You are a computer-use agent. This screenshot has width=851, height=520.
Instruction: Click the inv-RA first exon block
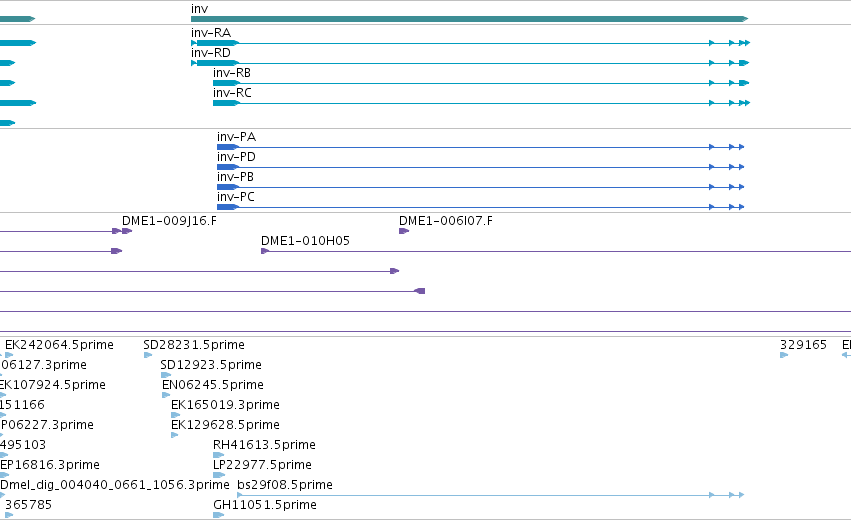(217, 43)
